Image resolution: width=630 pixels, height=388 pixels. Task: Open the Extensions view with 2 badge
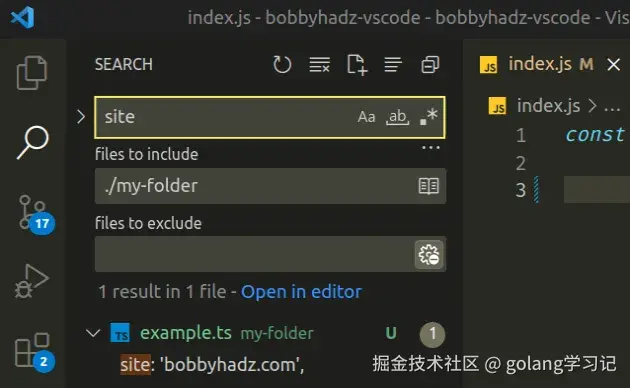pyautogui.click(x=34, y=352)
